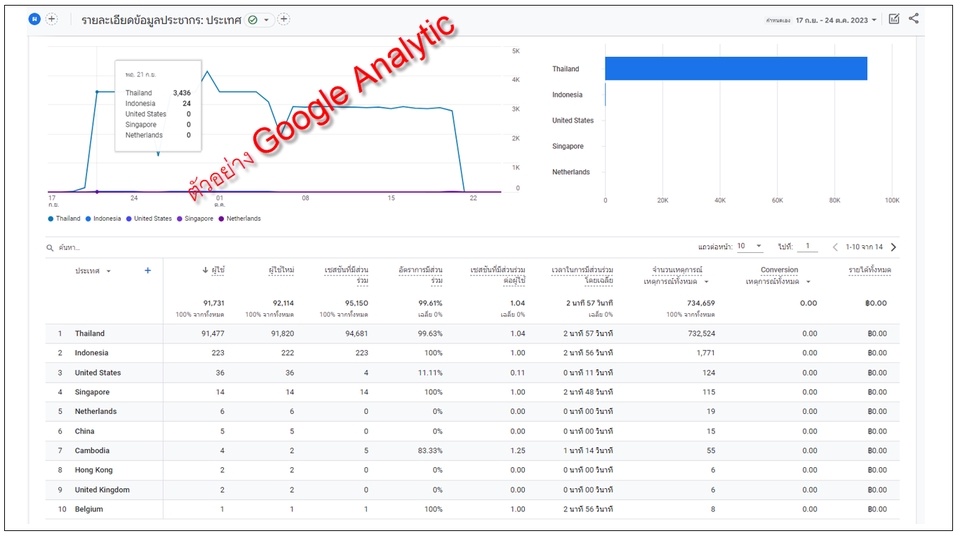The height and width of the screenshot is (538, 960).
Task: Click the blue N all-users segment badge
Action: point(34,19)
